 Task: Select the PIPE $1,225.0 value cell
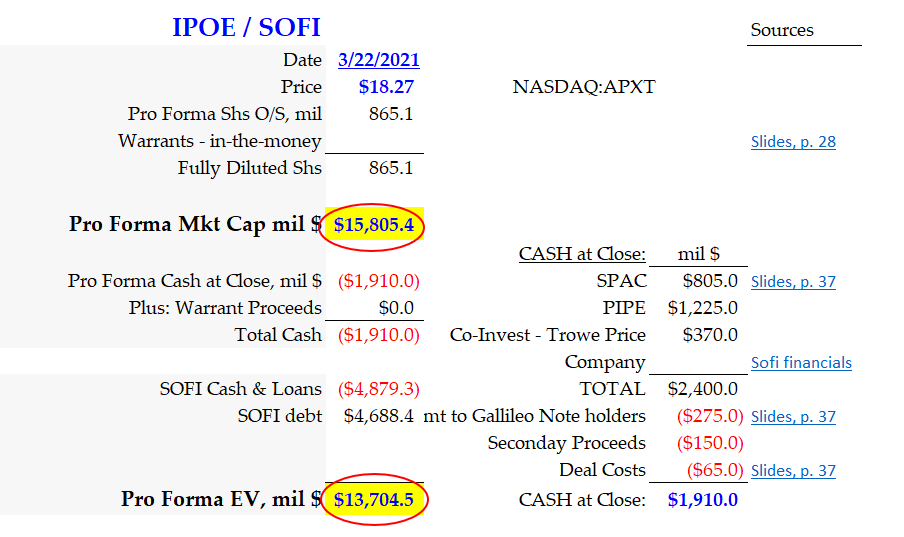tap(702, 308)
